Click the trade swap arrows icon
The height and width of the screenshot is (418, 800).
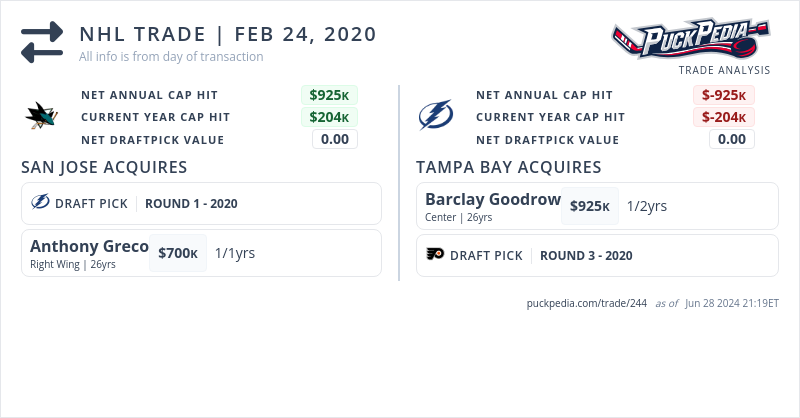(x=42, y=42)
